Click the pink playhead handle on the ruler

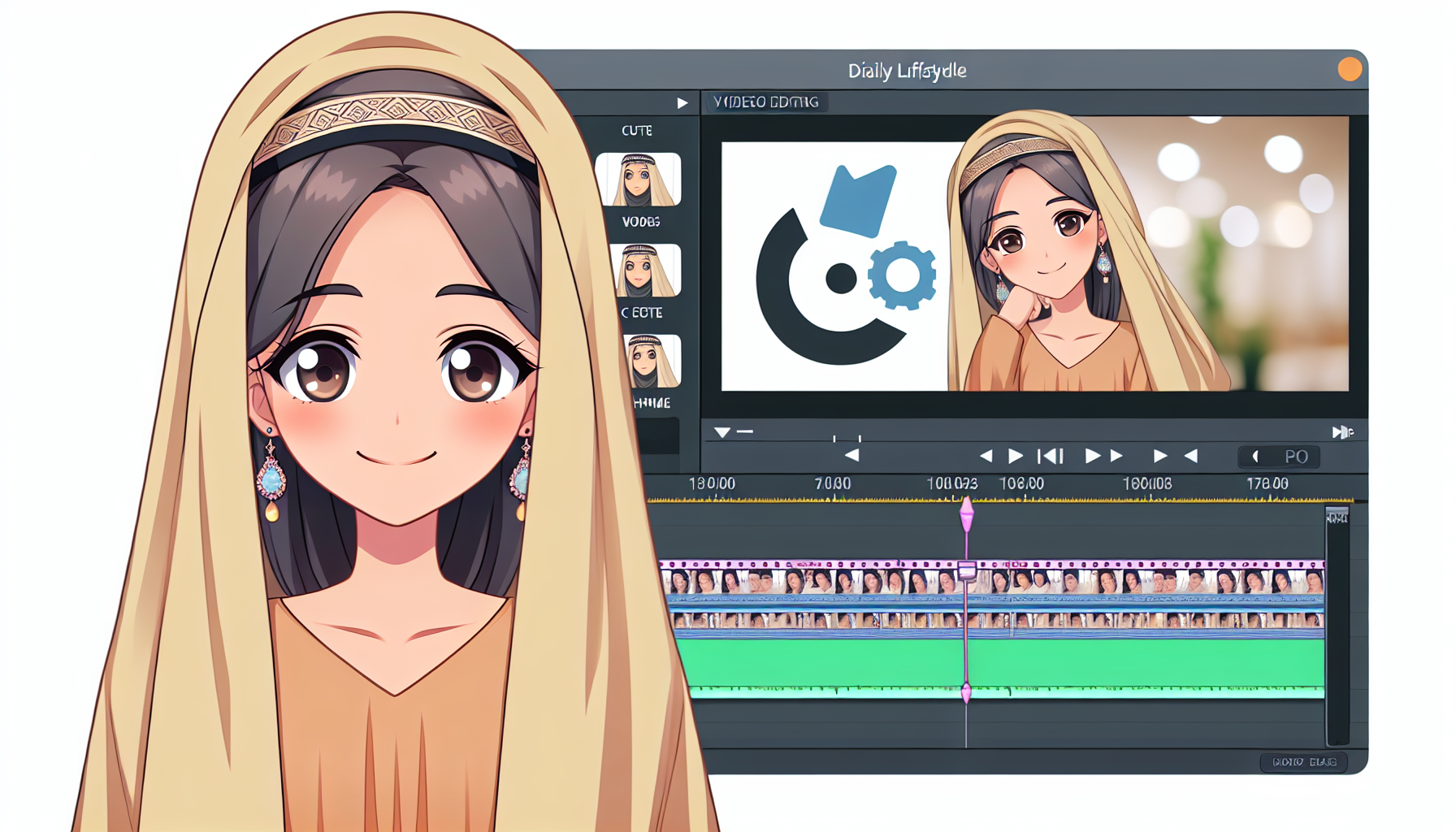point(966,514)
